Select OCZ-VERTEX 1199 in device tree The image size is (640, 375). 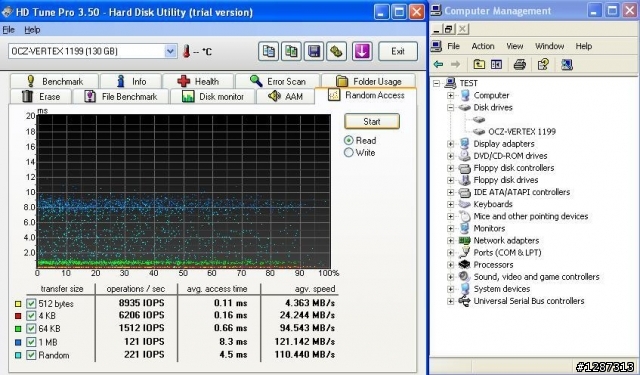[522, 131]
